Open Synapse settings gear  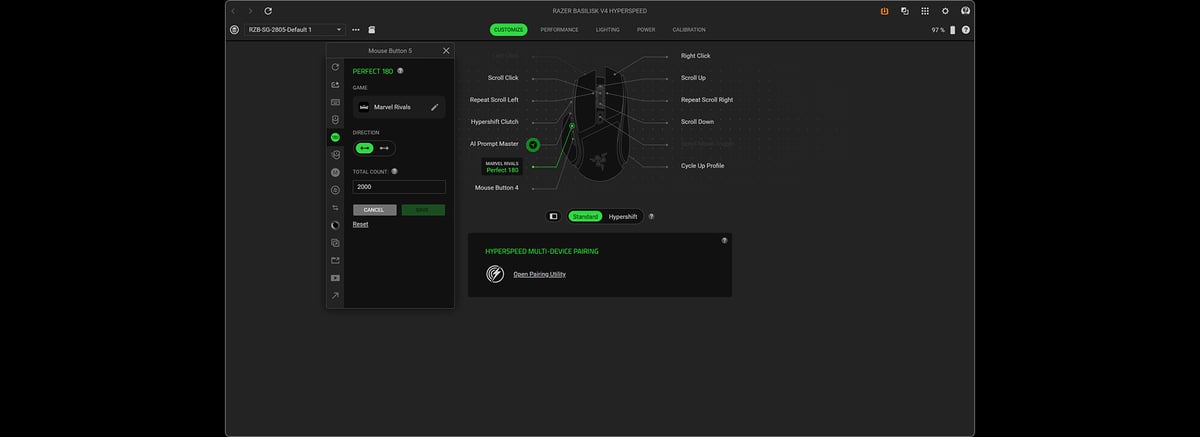pyautogui.click(x=945, y=10)
